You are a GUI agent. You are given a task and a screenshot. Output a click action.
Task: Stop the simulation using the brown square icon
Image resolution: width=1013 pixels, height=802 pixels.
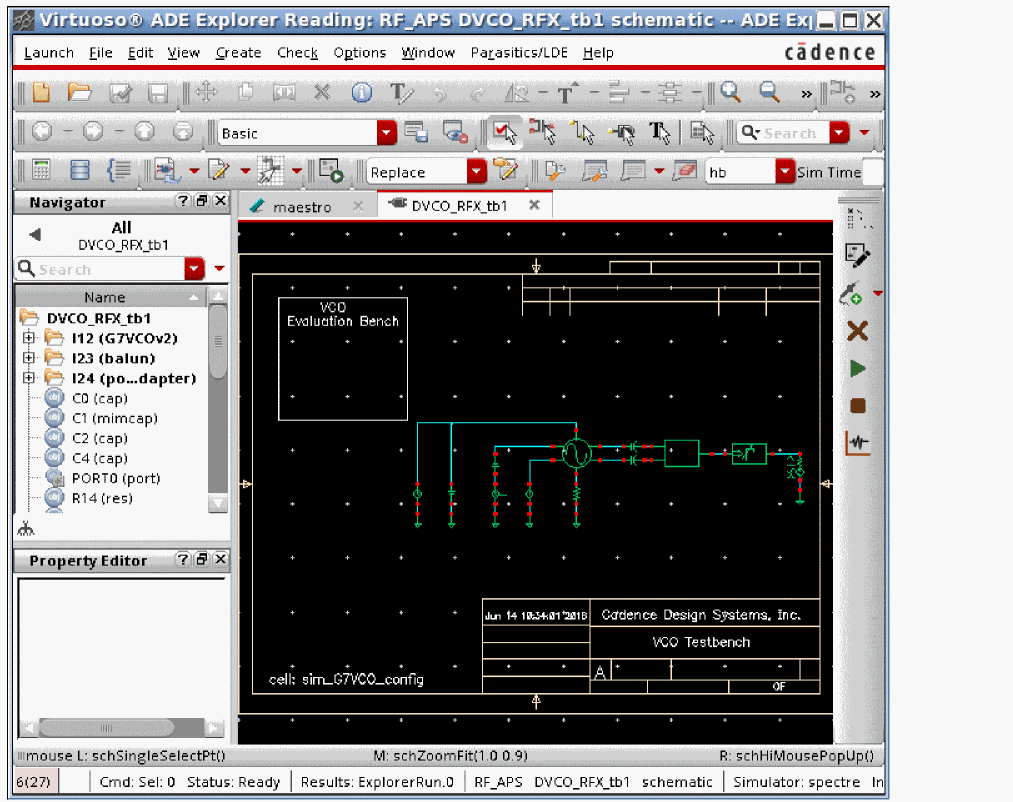coord(857,406)
